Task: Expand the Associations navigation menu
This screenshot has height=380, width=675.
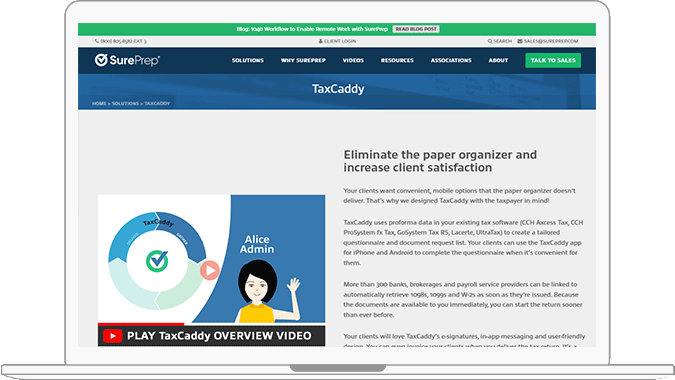Action: coord(451,60)
